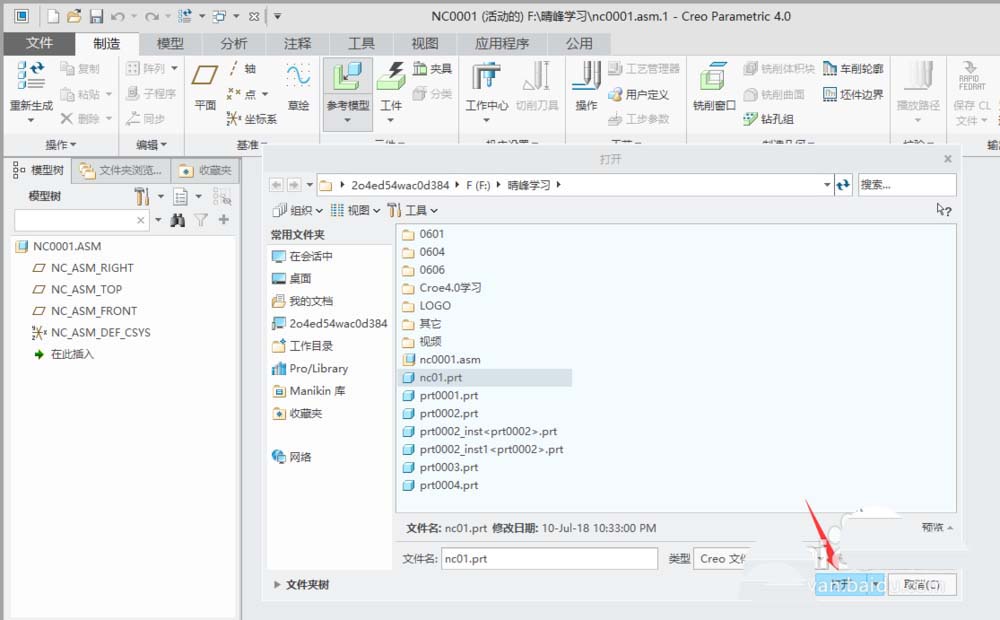
Task: Click the File name input field
Action: click(549, 559)
